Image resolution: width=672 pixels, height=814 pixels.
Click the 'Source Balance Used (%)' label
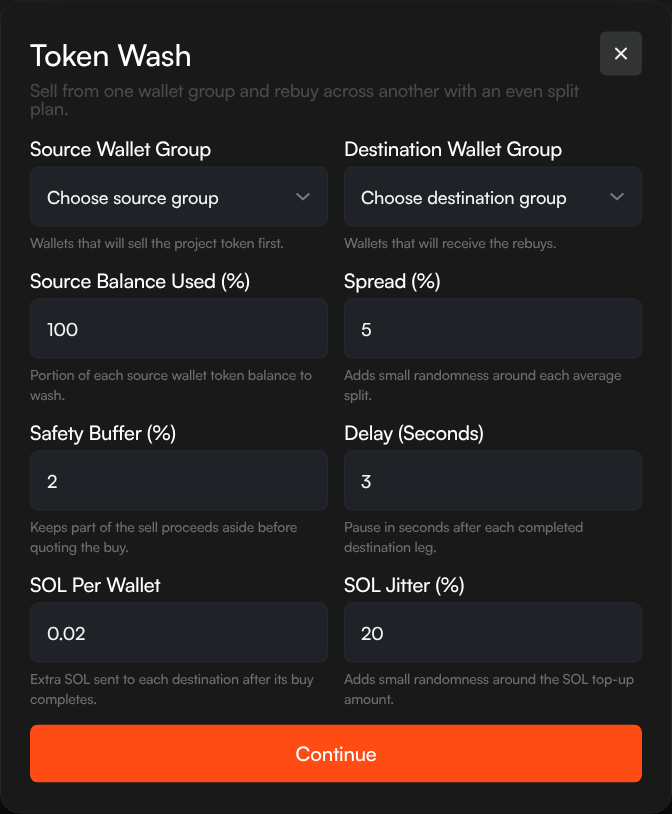coord(140,282)
